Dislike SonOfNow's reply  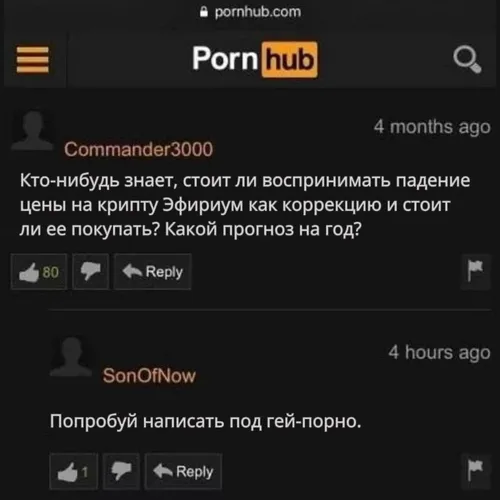(121, 471)
